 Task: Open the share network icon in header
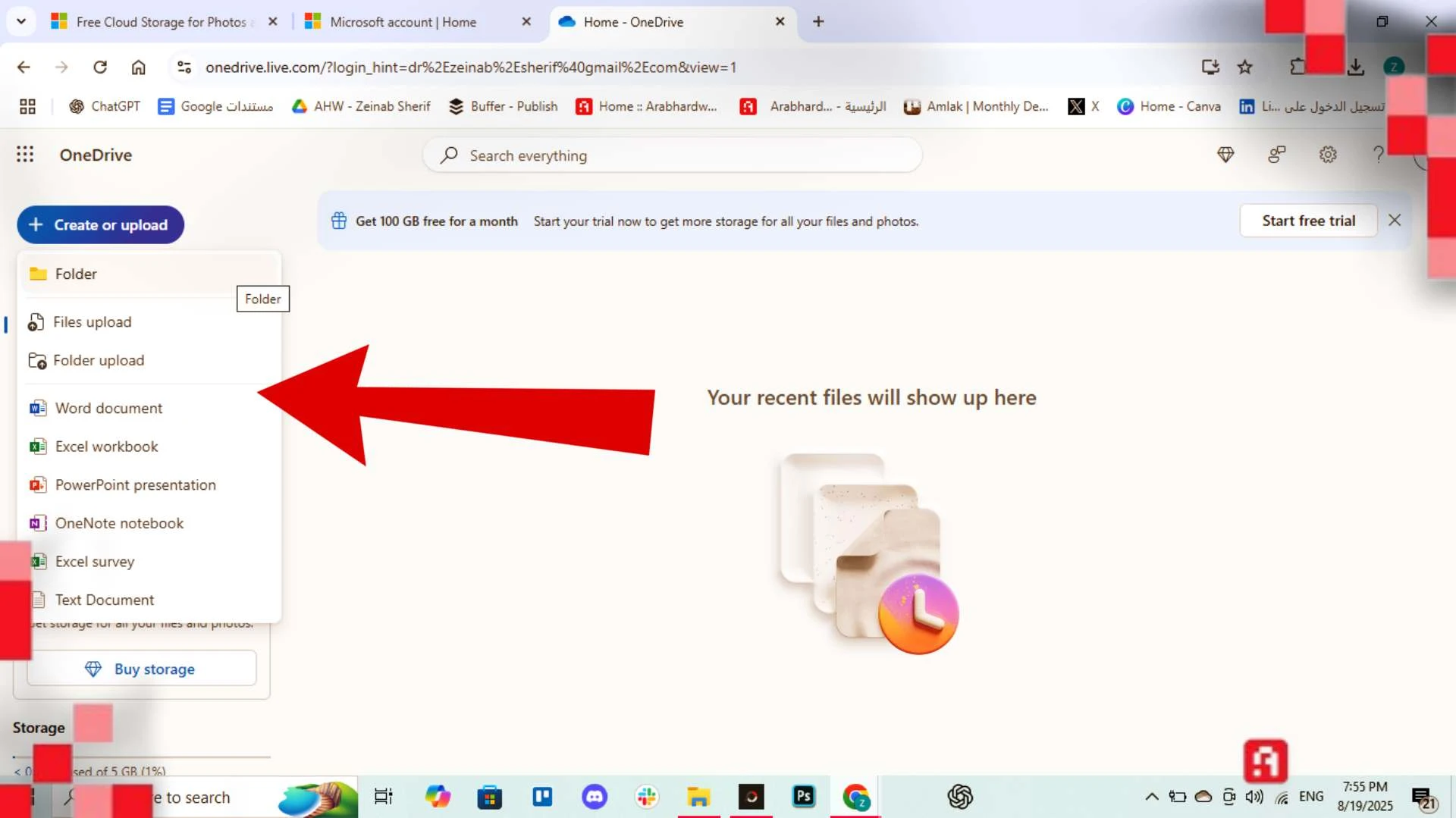click(x=1276, y=155)
